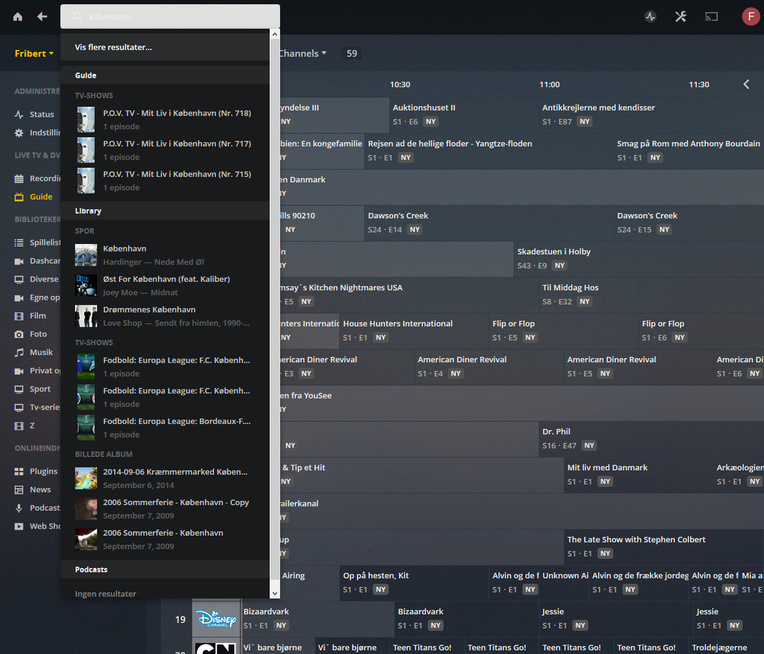764x654 pixels.
Task: Expand the Fribert server dropdown
Action: 34,54
